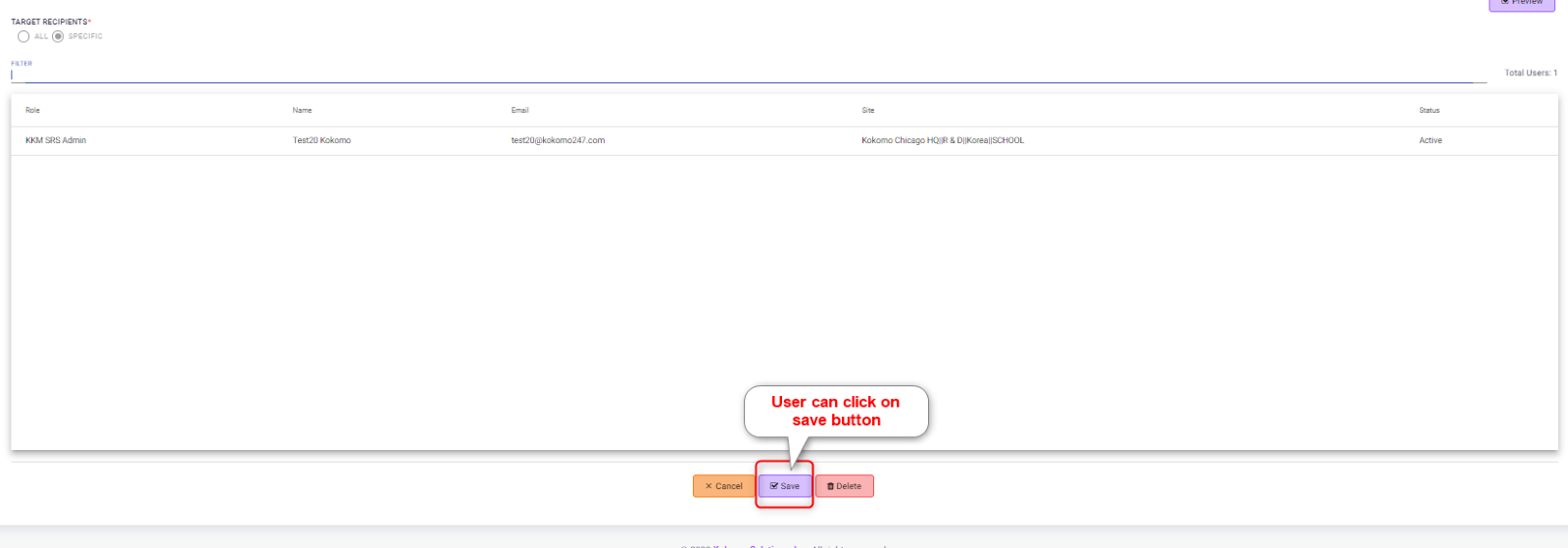Click the TARGET RECIPIENTS label

point(51,22)
